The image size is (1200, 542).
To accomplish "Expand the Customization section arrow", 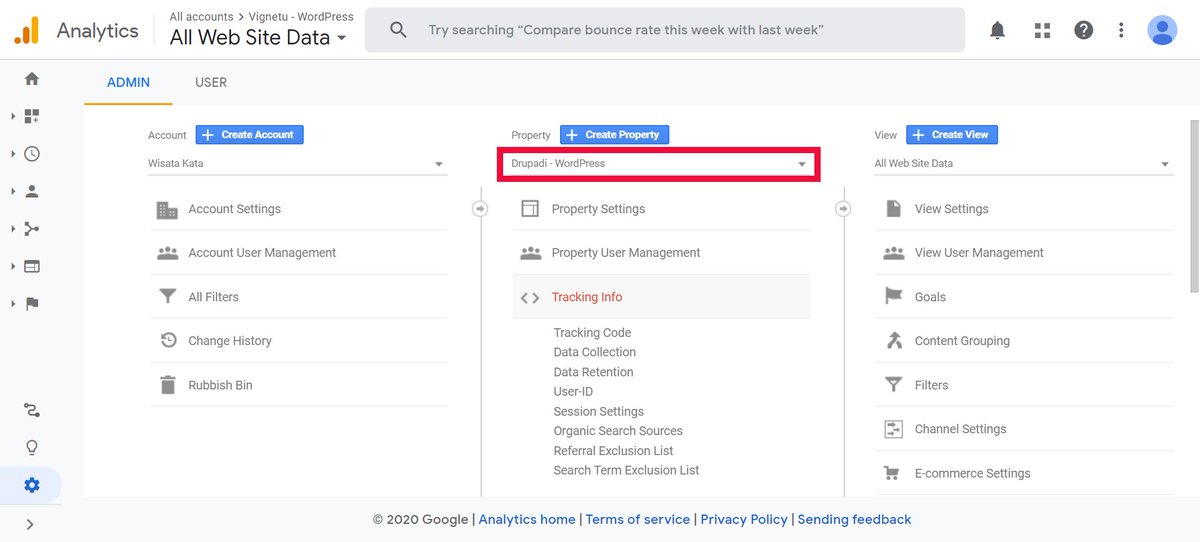I will (13, 116).
